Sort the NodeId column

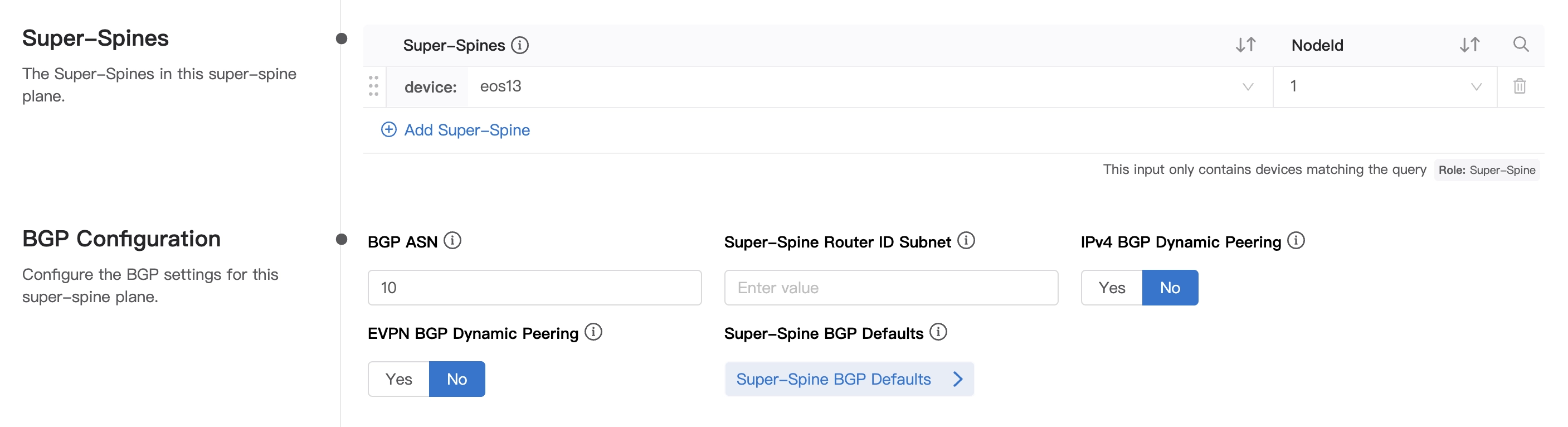click(x=1469, y=45)
